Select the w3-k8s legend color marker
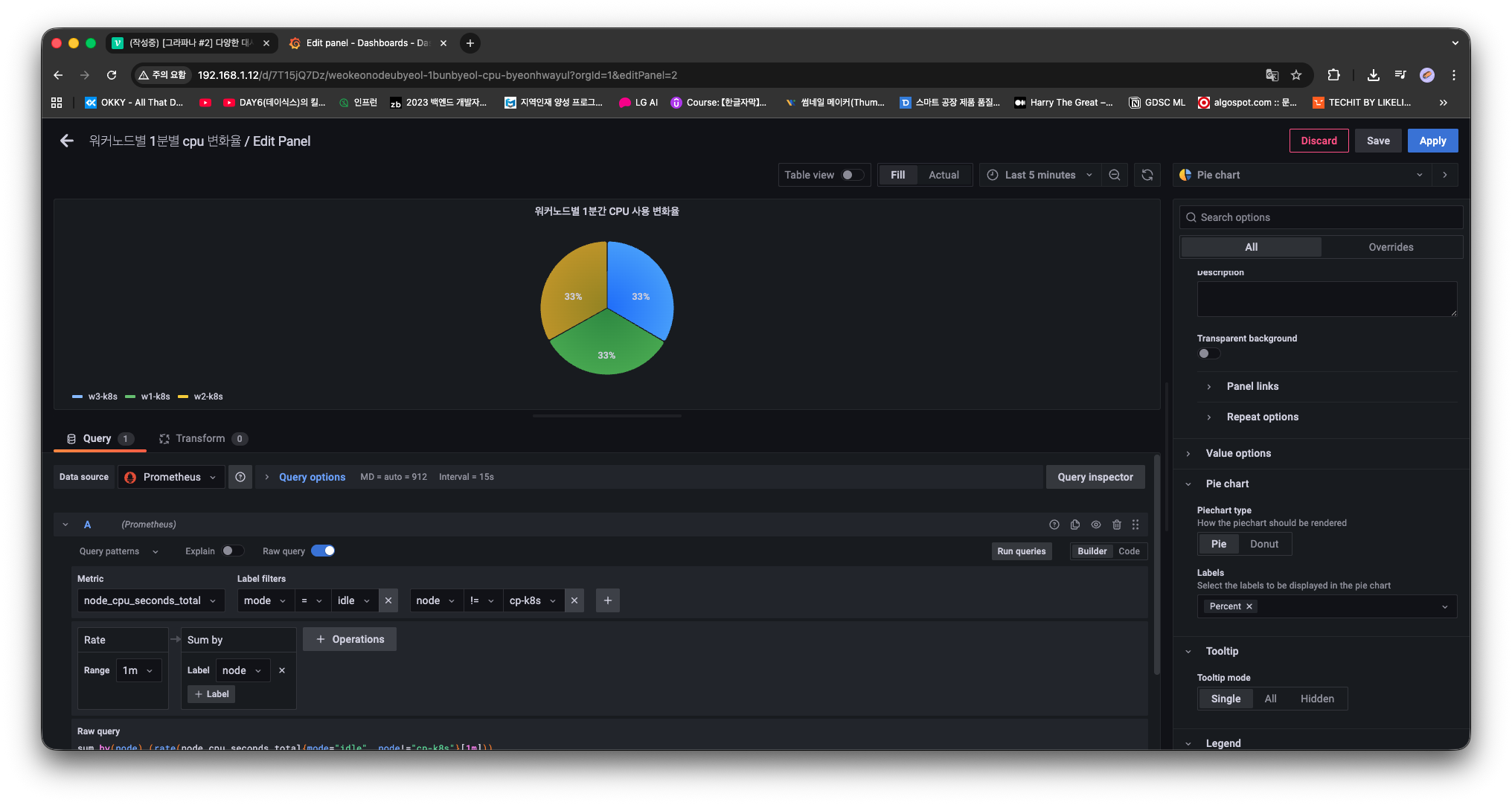Image resolution: width=1512 pixels, height=805 pixels. (77, 397)
